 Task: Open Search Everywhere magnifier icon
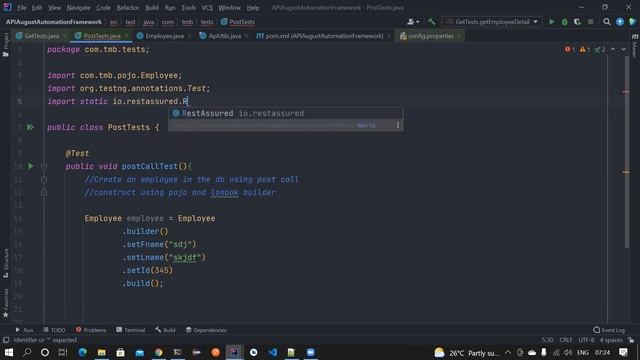(x=607, y=22)
